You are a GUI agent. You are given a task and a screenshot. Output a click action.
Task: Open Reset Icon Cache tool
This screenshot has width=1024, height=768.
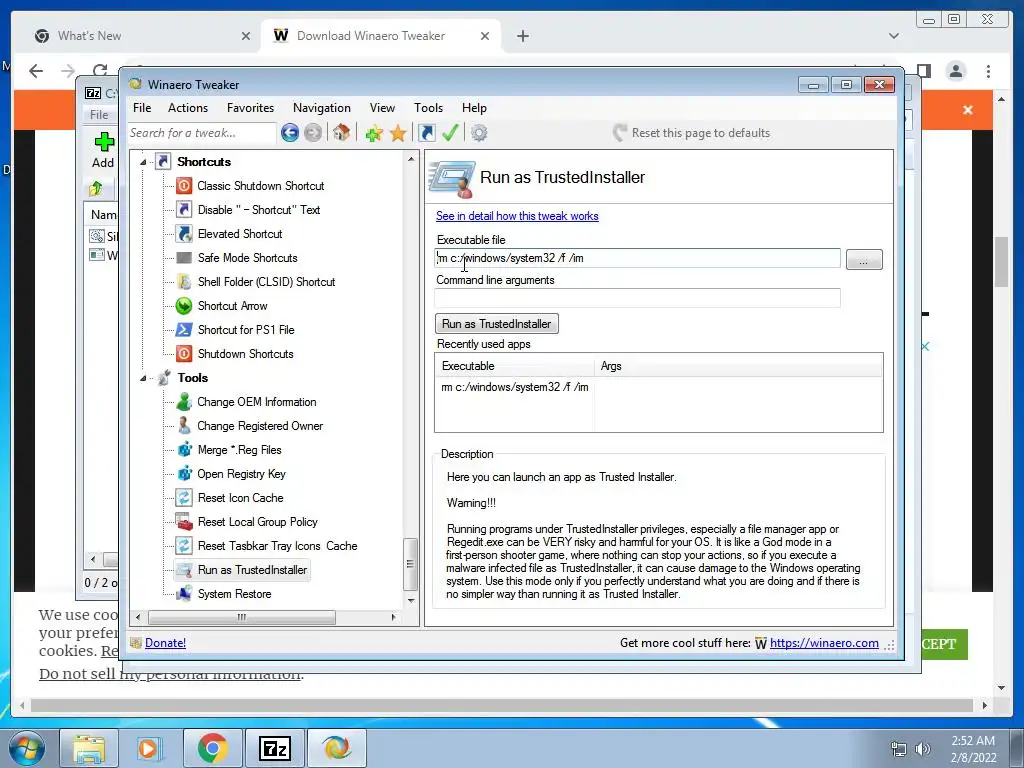click(x=240, y=498)
